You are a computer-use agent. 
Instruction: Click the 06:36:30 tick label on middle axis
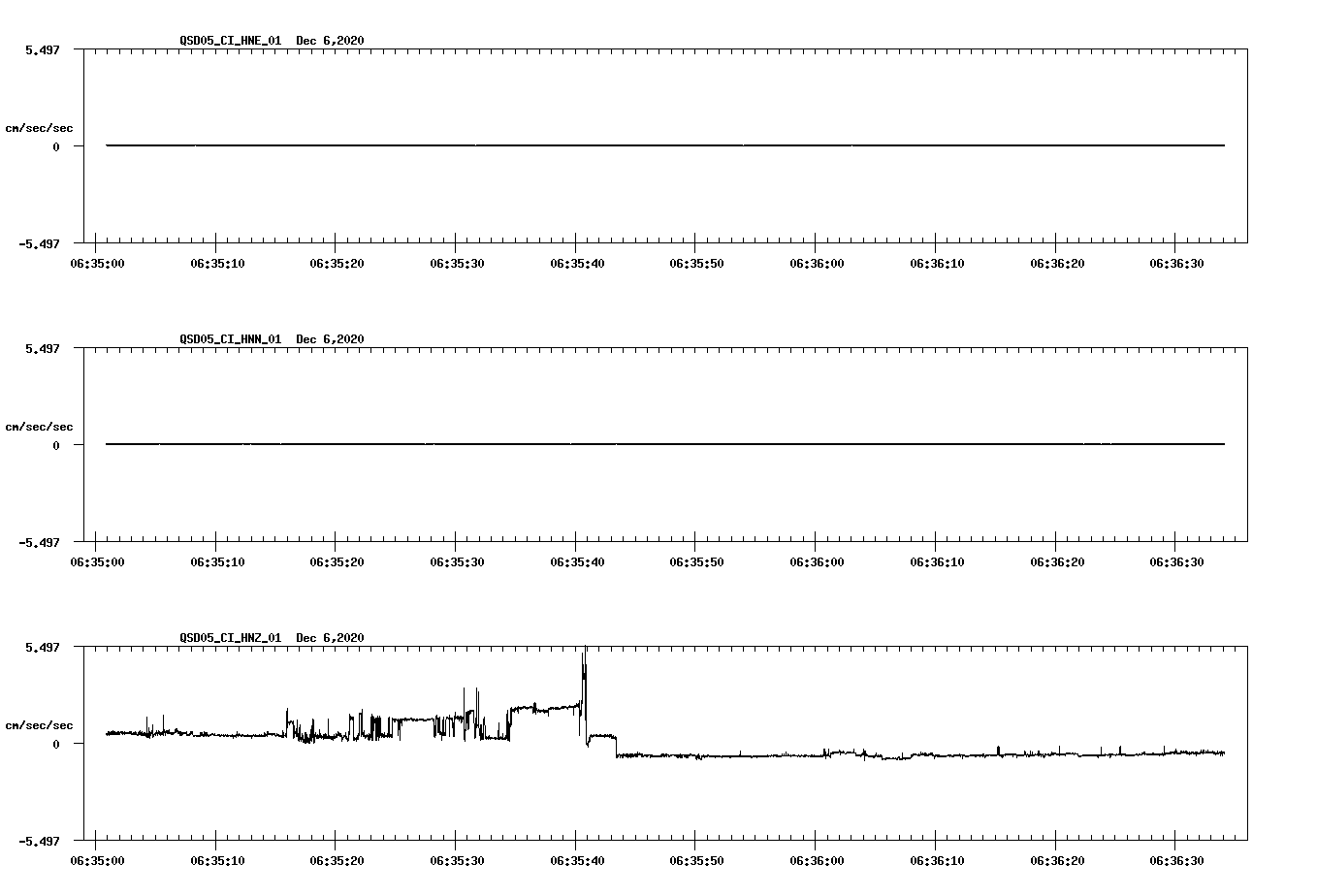click(x=1175, y=560)
